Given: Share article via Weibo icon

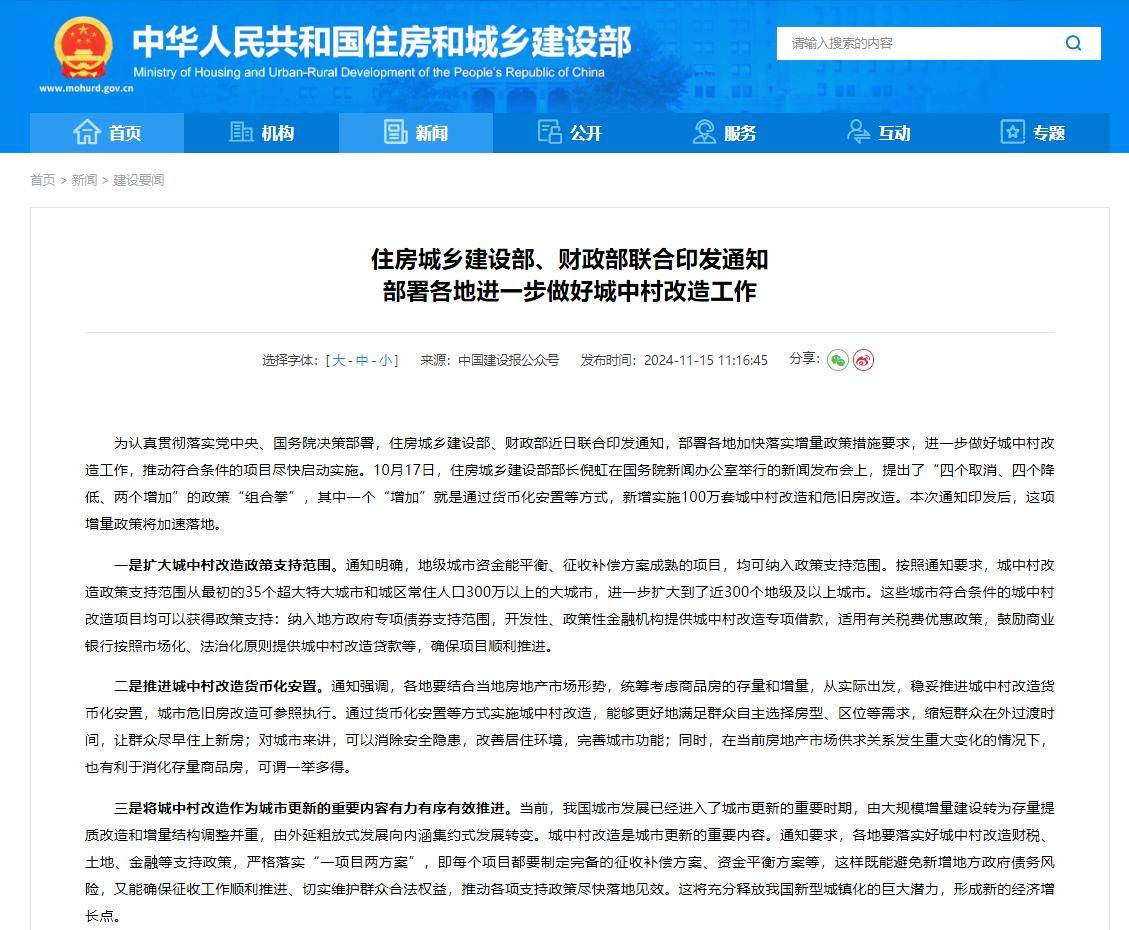Looking at the screenshot, I should [x=863, y=360].
